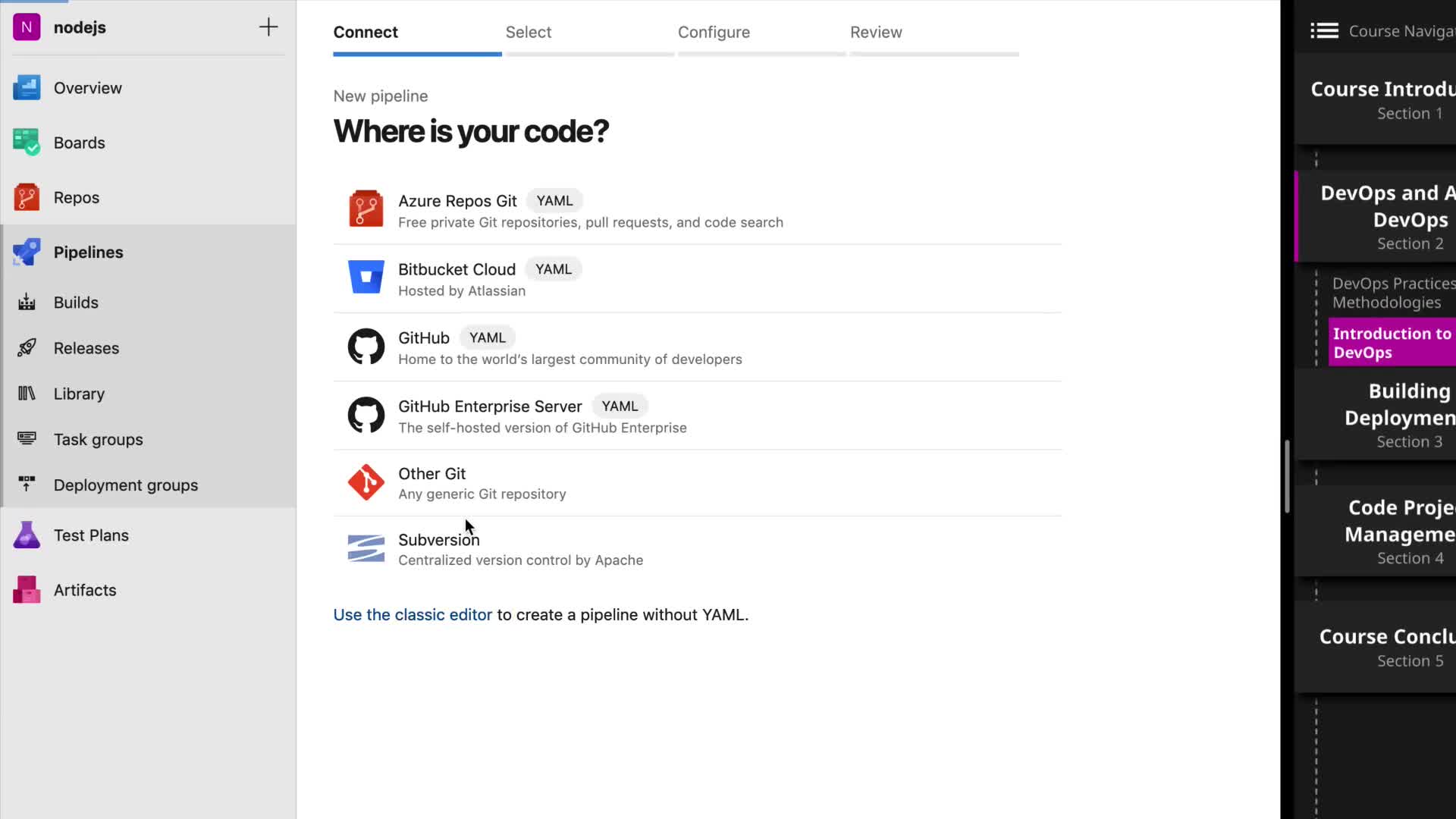Click the Azure Repos Git icon

tap(366, 209)
